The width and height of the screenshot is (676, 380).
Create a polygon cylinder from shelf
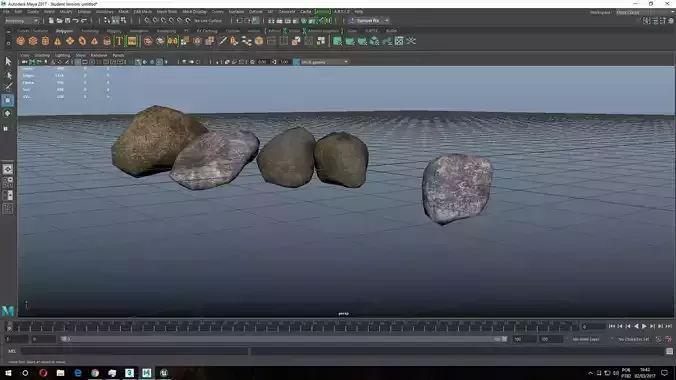45,41
